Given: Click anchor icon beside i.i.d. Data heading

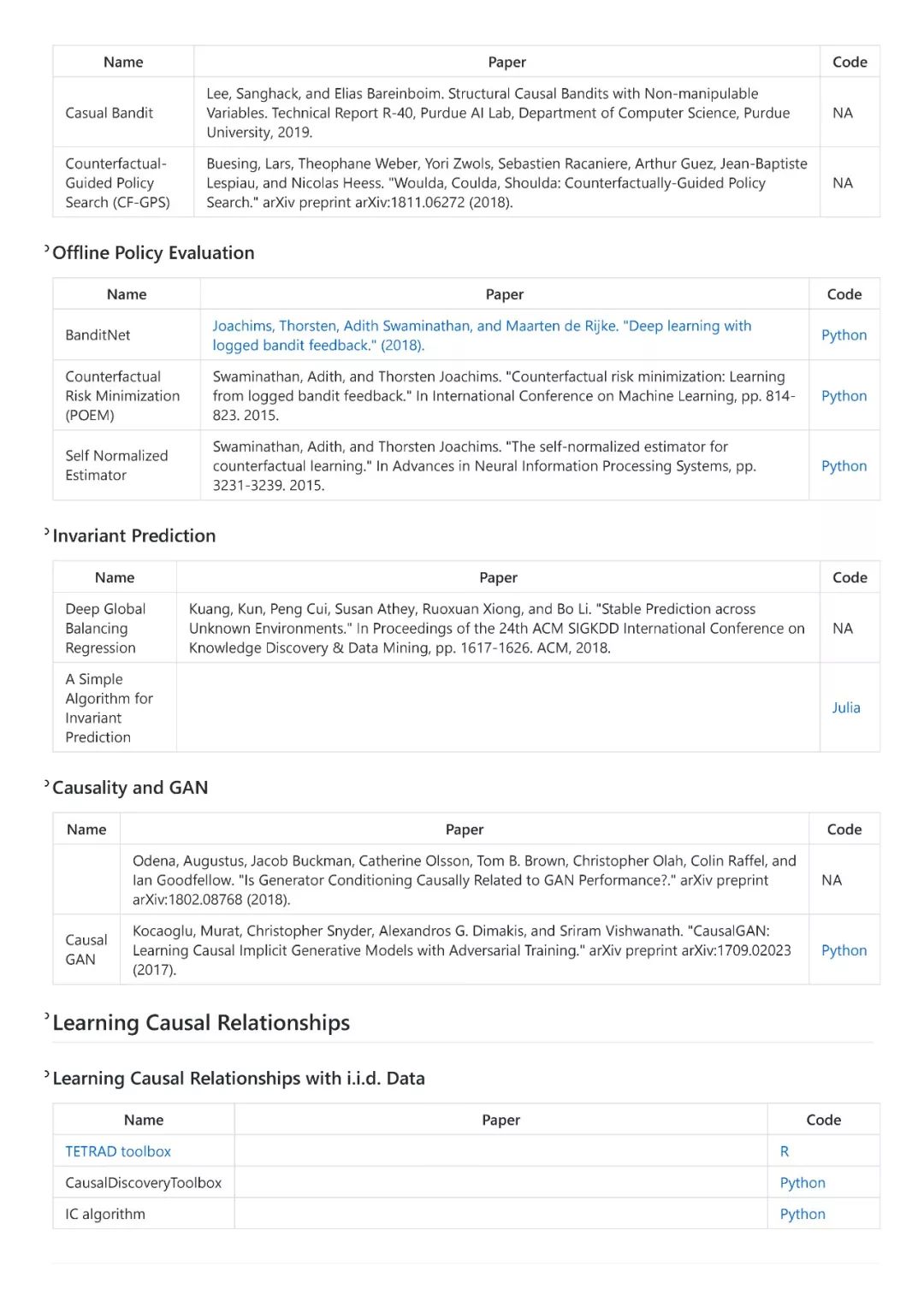Looking at the screenshot, I should (46, 1074).
